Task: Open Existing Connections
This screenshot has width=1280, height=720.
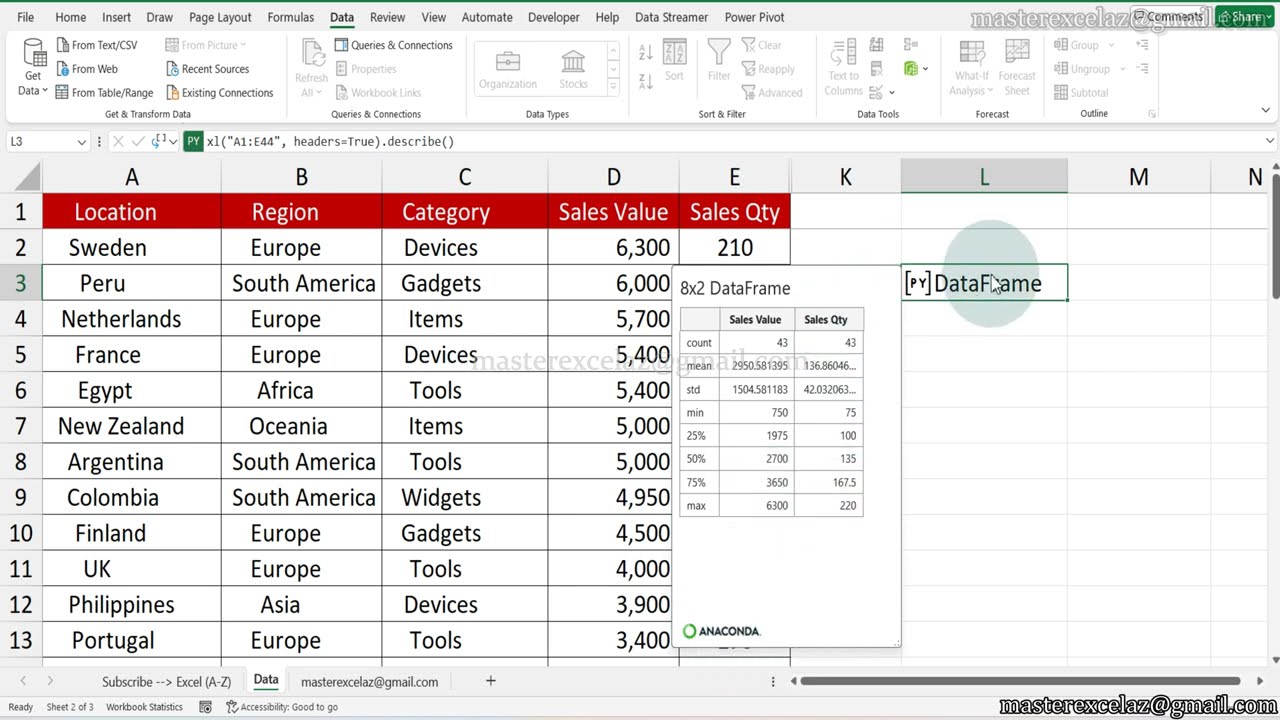Action: click(219, 93)
